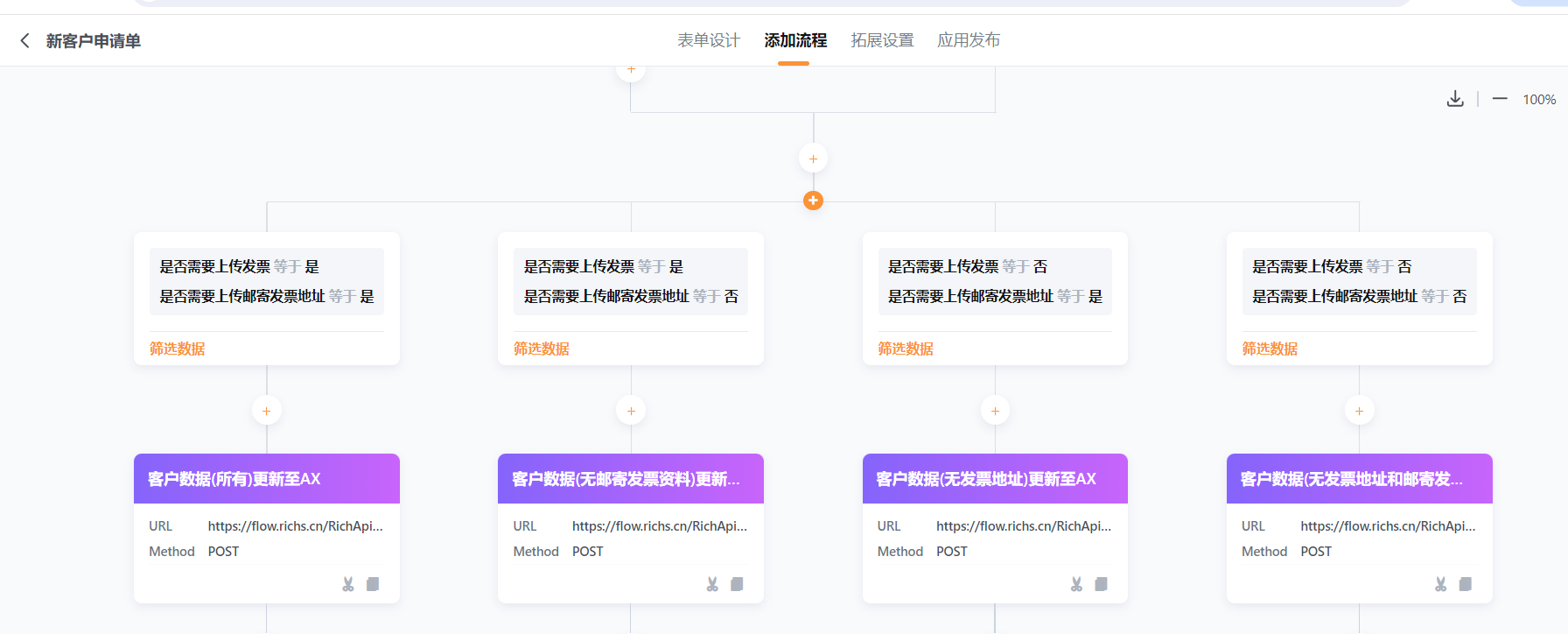
Task: Copy the 客户数据(无邮寄发票资料)更新 node
Action: tap(737, 584)
